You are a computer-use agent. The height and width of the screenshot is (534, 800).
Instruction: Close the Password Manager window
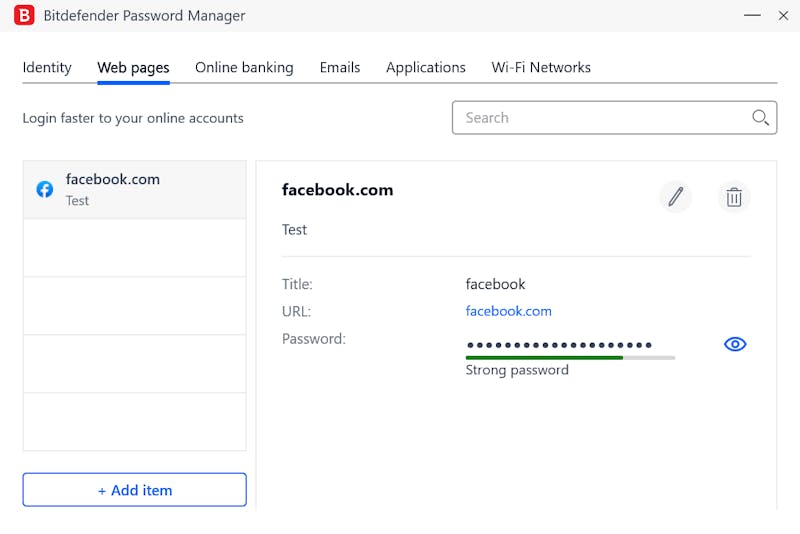coord(783,15)
